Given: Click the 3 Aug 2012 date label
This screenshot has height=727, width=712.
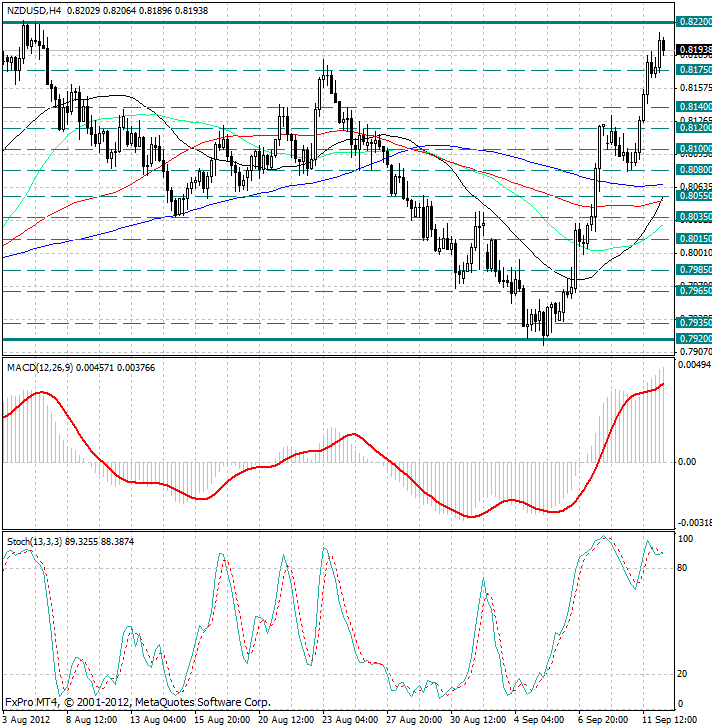Looking at the screenshot, I should tap(26, 720).
